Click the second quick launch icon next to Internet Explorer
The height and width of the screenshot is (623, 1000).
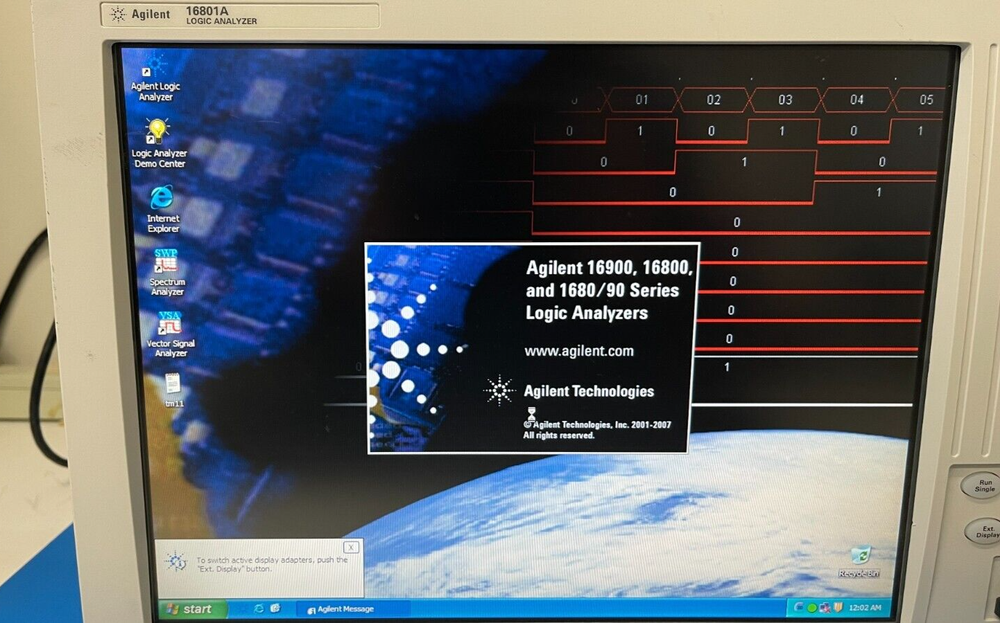275,608
